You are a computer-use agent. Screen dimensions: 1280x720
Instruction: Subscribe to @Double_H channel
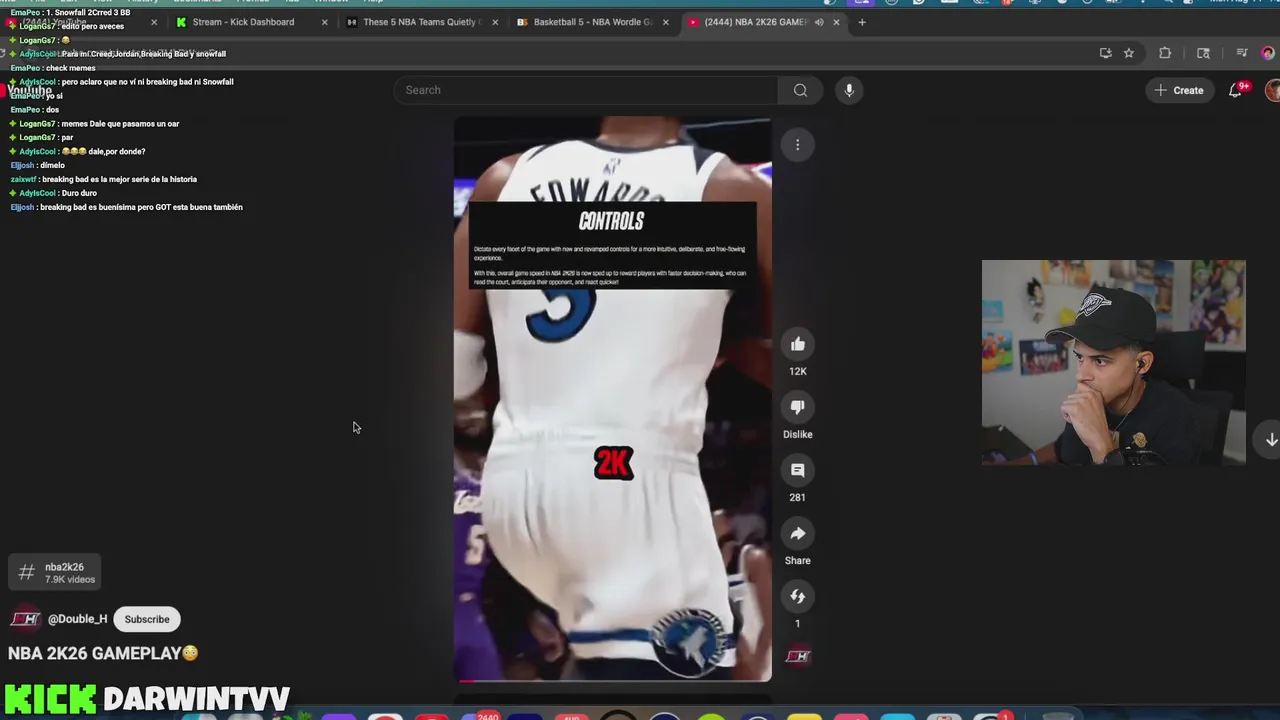click(x=147, y=619)
